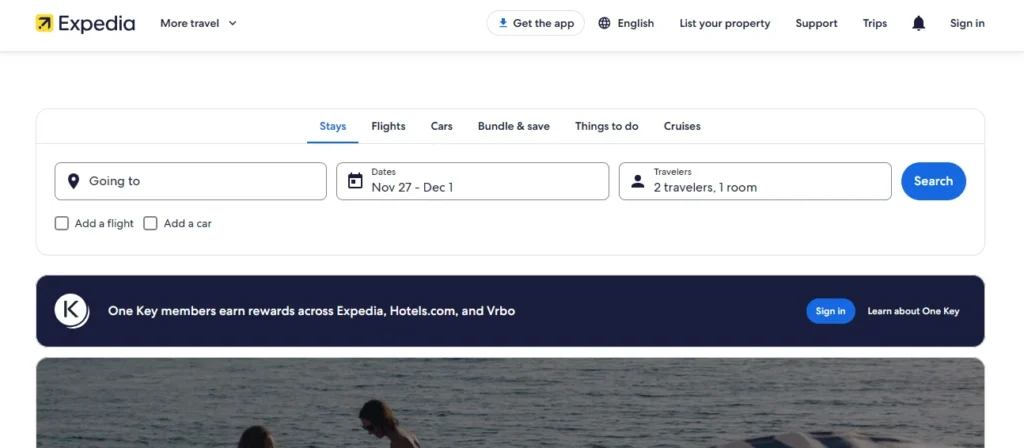Viewport: 1024px width, 448px height.
Task: Open the Support link
Action: click(x=816, y=24)
